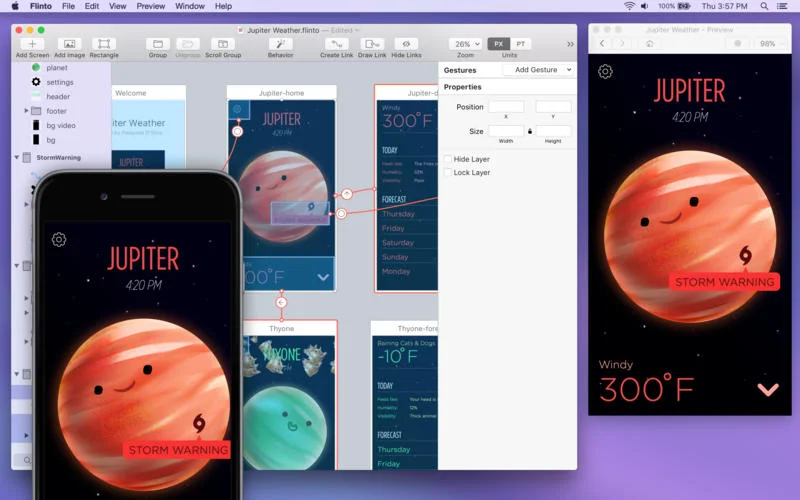Select the StormWarning screen in layer list
This screenshot has width=800, height=500.
point(58,157)
